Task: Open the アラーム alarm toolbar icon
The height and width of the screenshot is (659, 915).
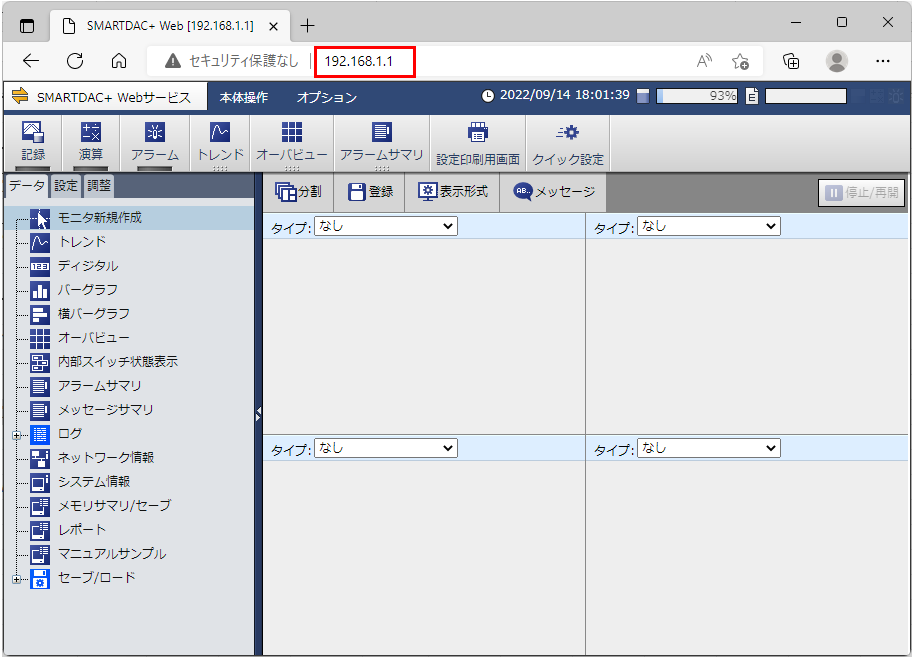Action: point(154,142)
